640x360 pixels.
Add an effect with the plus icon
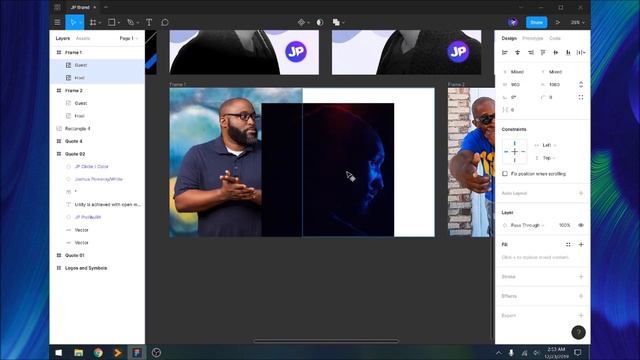click(581, 296)
